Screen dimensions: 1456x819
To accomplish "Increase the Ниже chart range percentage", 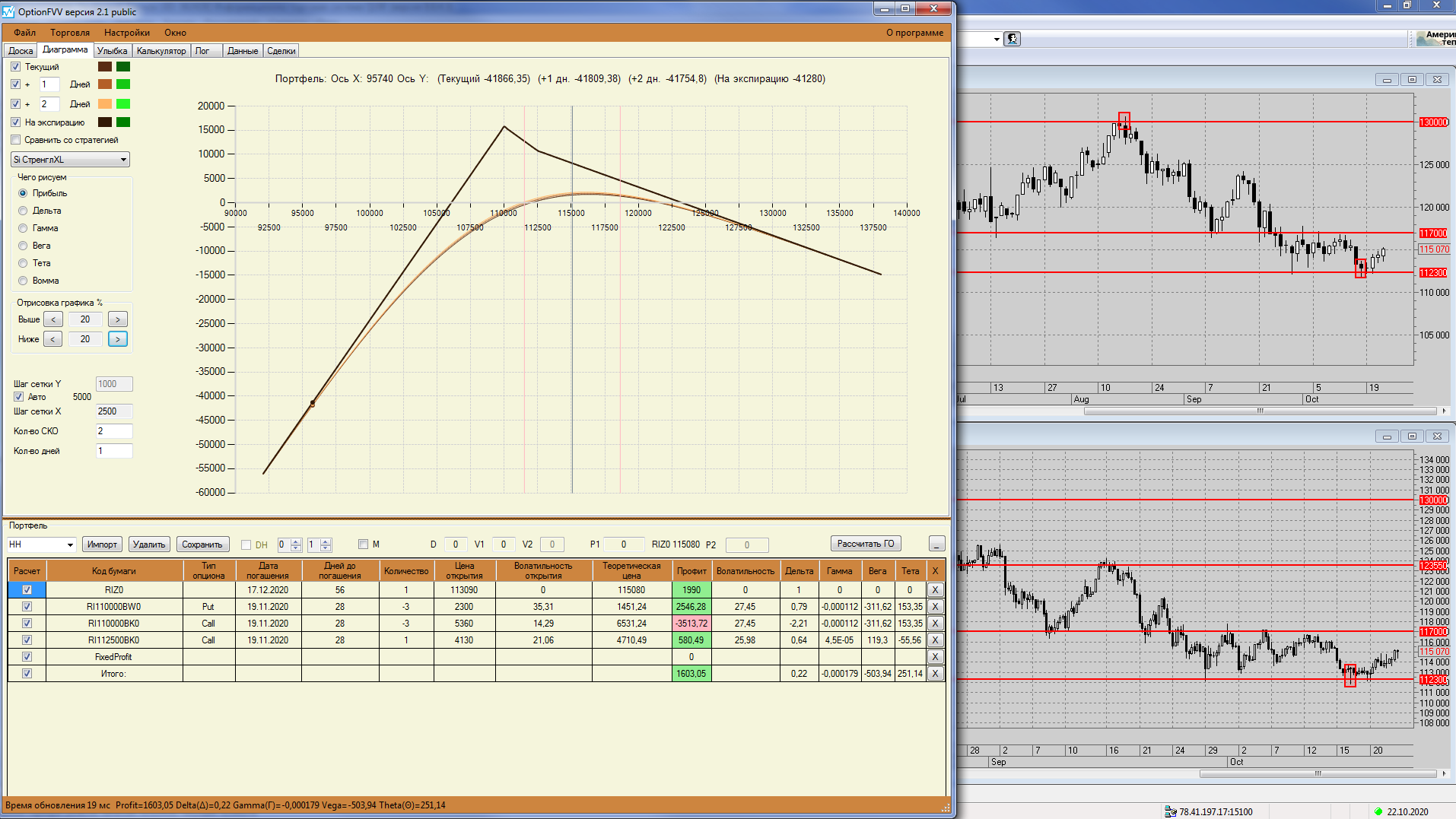I will tap(117, 339).
